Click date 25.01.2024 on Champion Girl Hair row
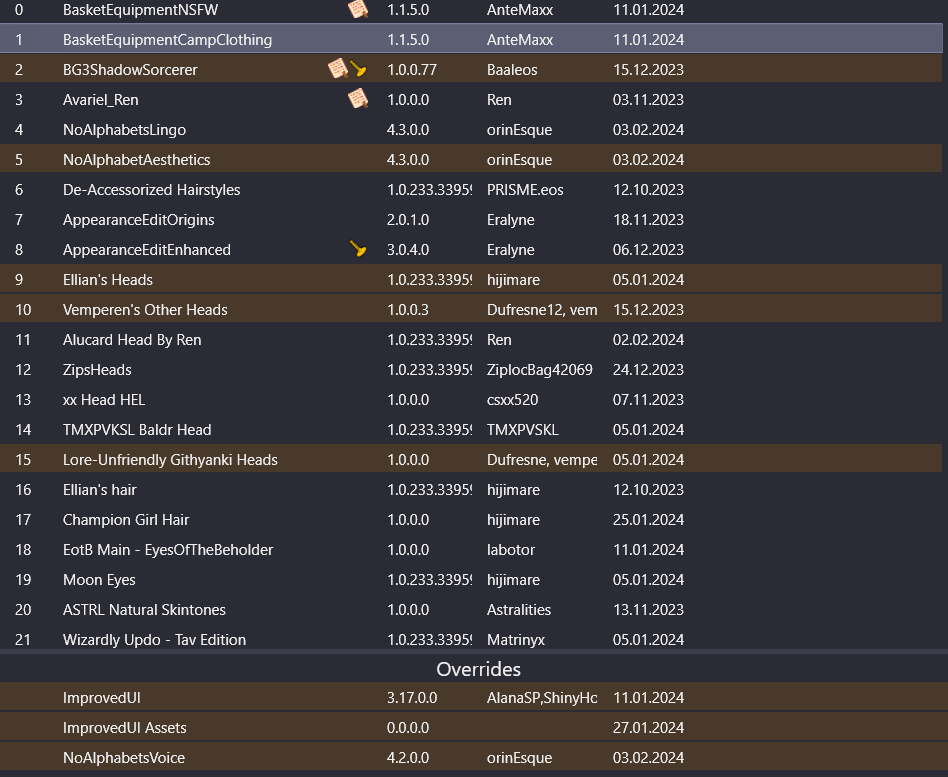948x777 pixels. (x=648, y=520)
